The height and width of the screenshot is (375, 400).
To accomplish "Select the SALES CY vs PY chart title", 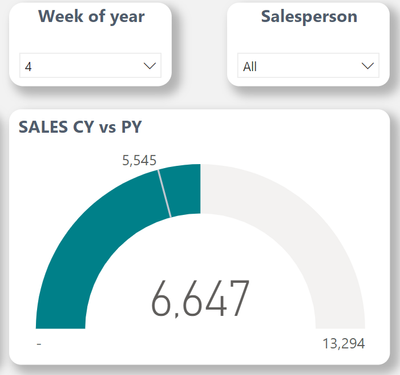I will point(80,127).
